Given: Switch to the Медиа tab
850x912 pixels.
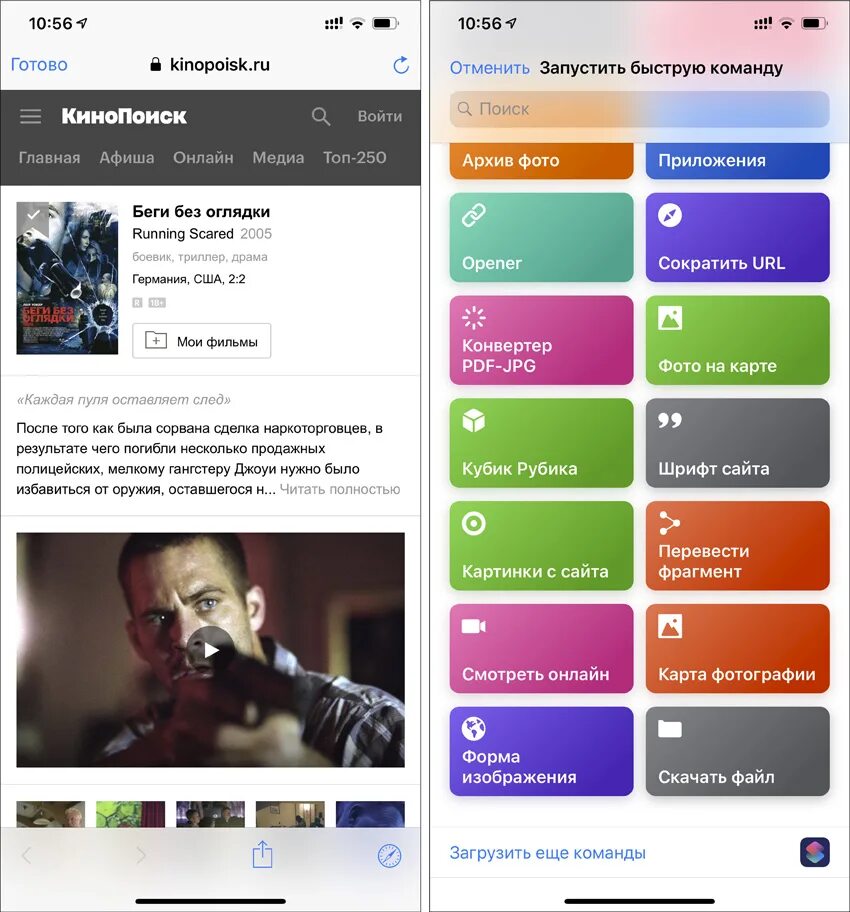Looking at the screenshot, I should pyautogui.click(x=278, y=158).
